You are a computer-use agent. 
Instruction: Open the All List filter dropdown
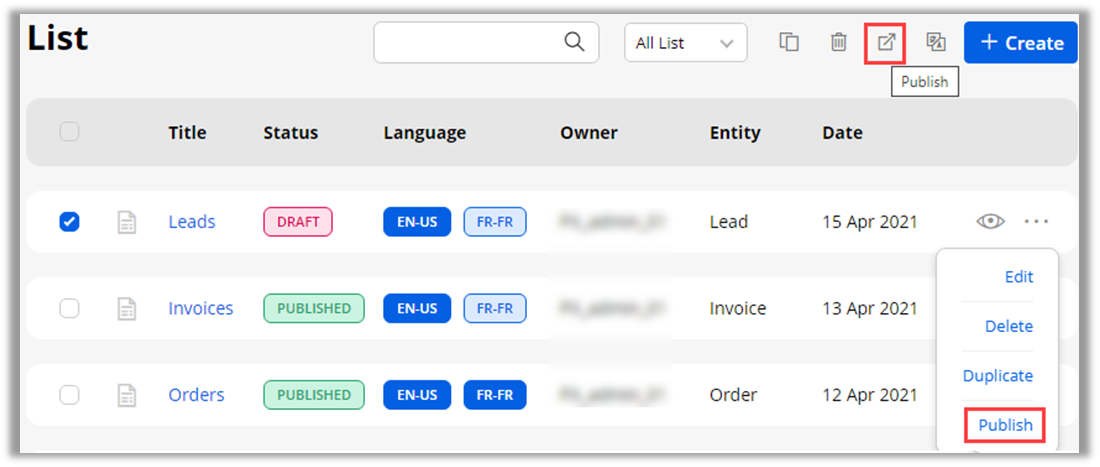685,43
